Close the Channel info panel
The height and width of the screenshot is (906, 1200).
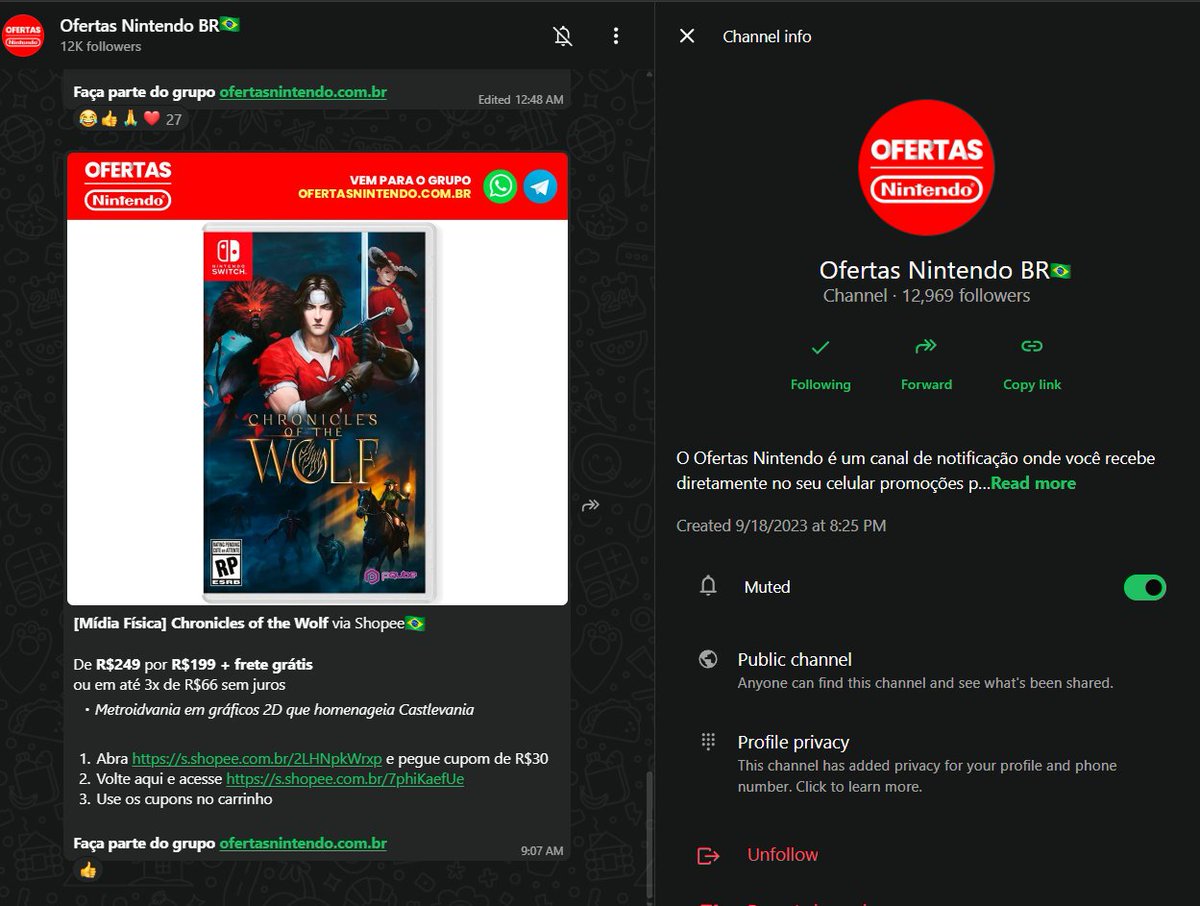[x=687, y=36]
